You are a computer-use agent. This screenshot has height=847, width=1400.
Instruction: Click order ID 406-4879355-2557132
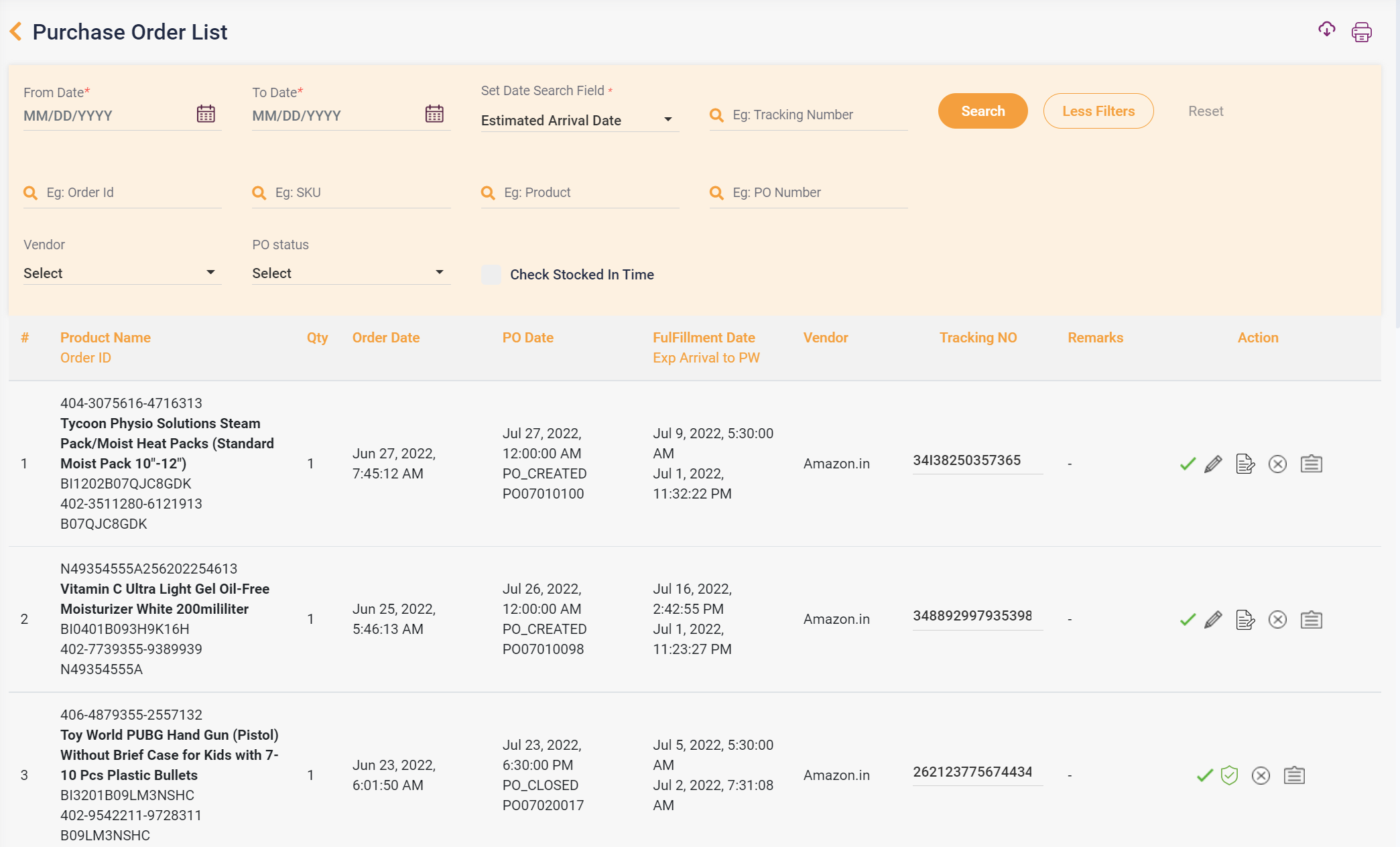pos(131,715)
